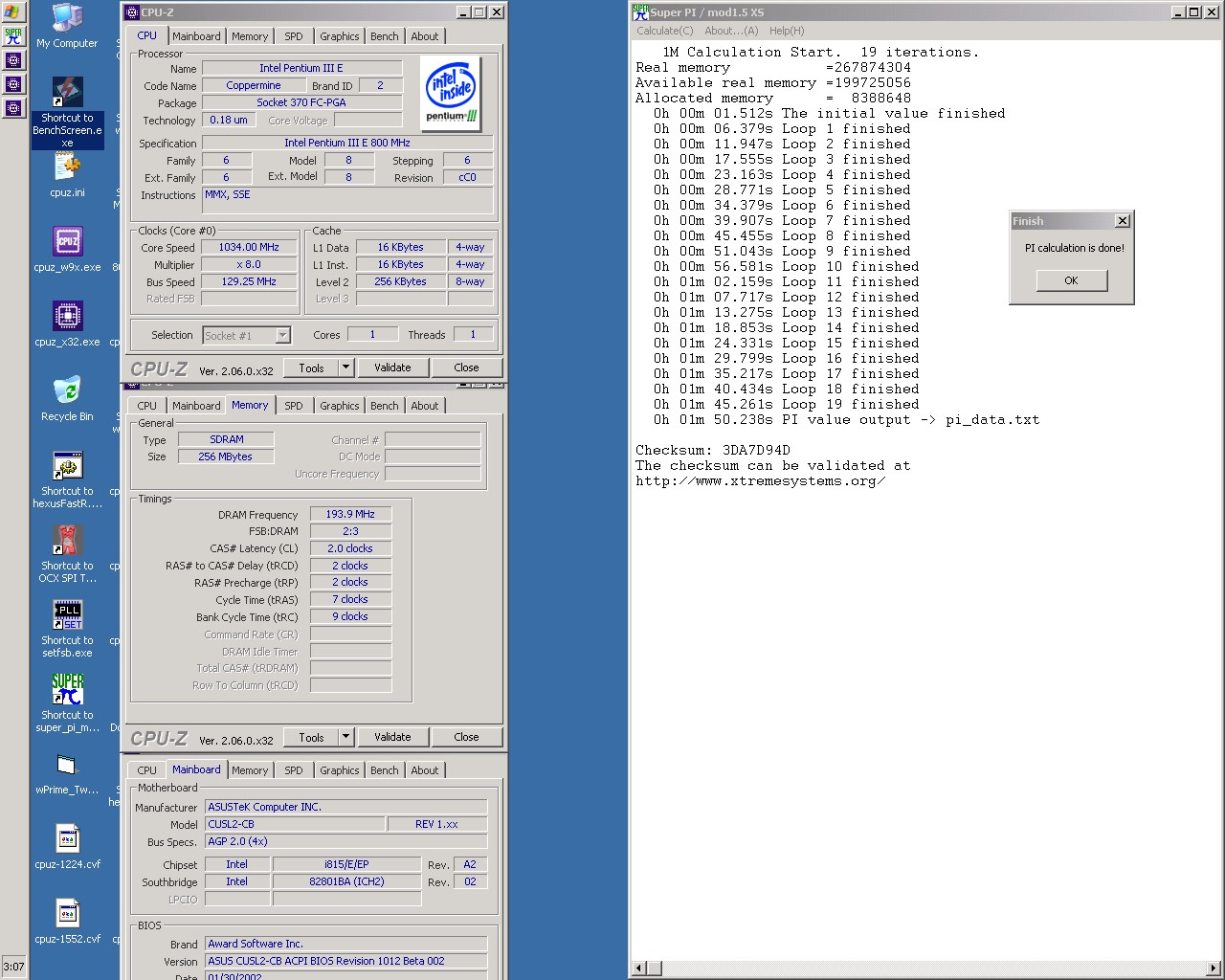Open the Windows Start button

click(13, 11)
